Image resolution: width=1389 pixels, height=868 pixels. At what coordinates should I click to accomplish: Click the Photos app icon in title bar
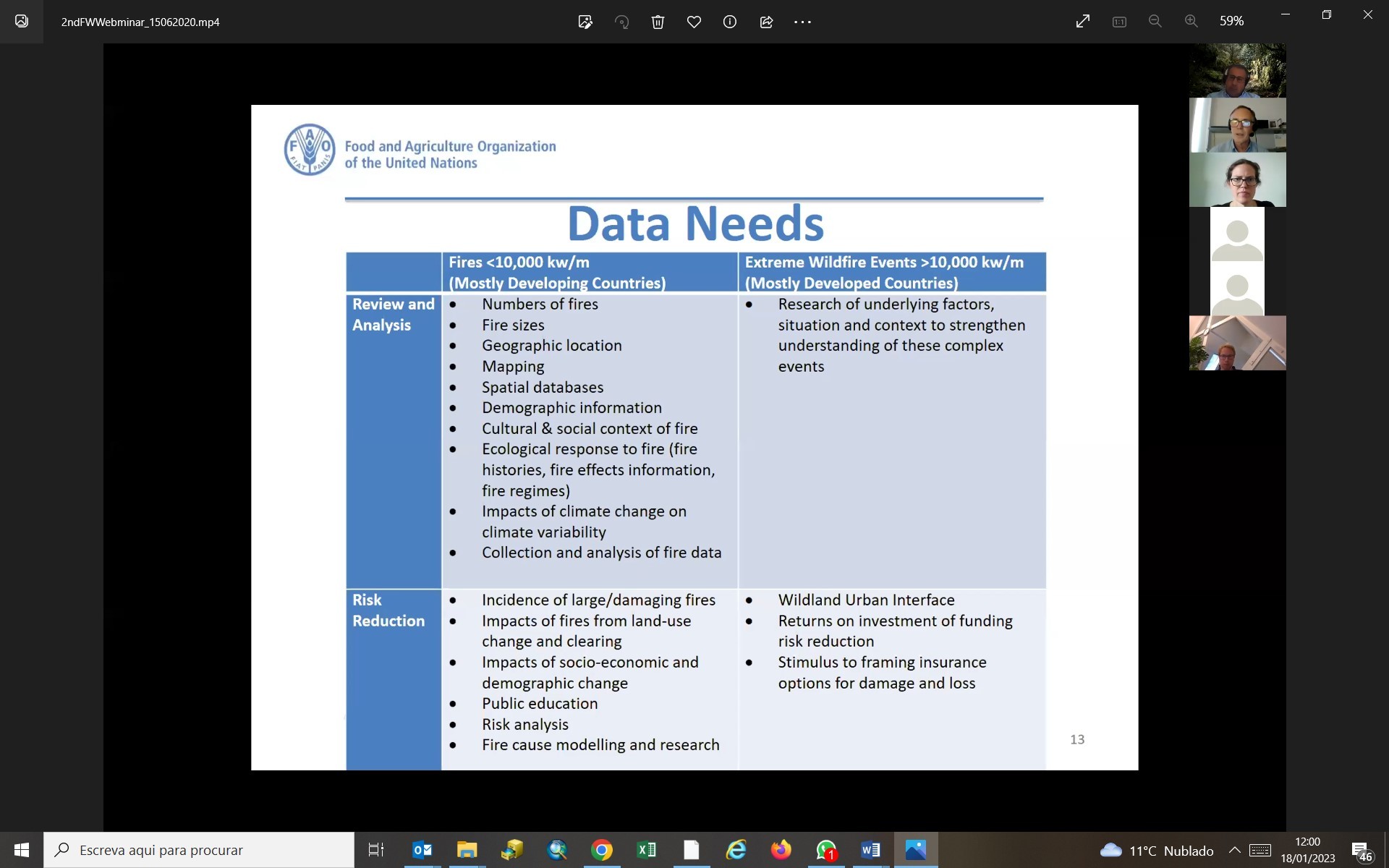[x=22, y=22]
